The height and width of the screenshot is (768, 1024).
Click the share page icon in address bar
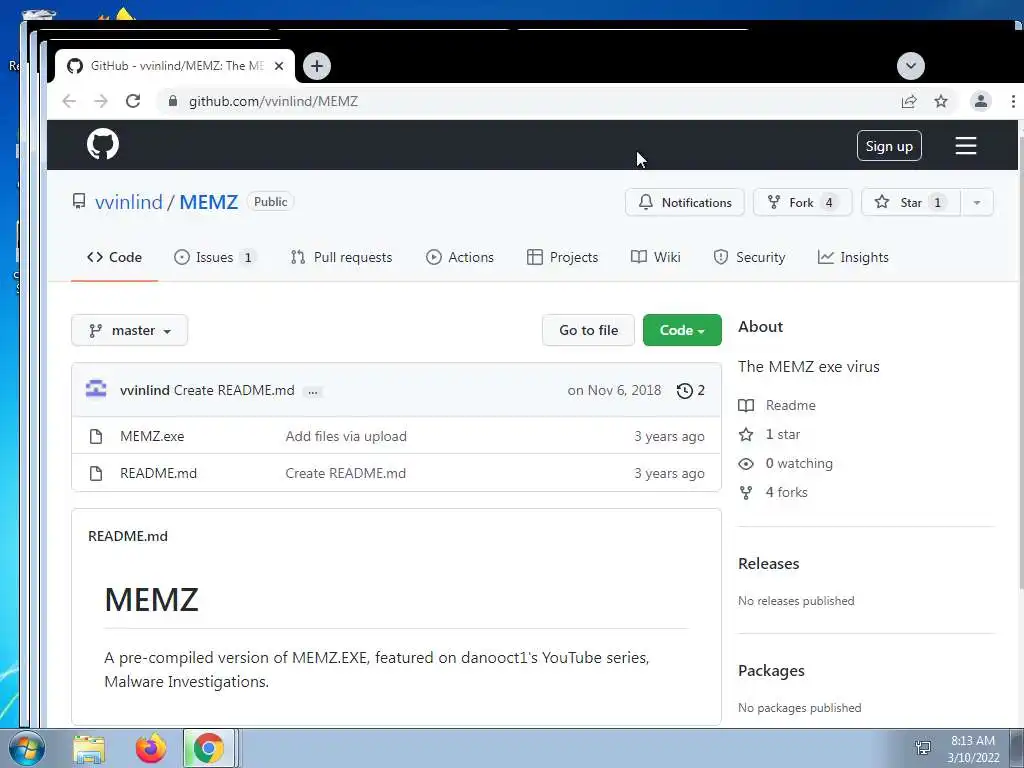click(908, 101)
